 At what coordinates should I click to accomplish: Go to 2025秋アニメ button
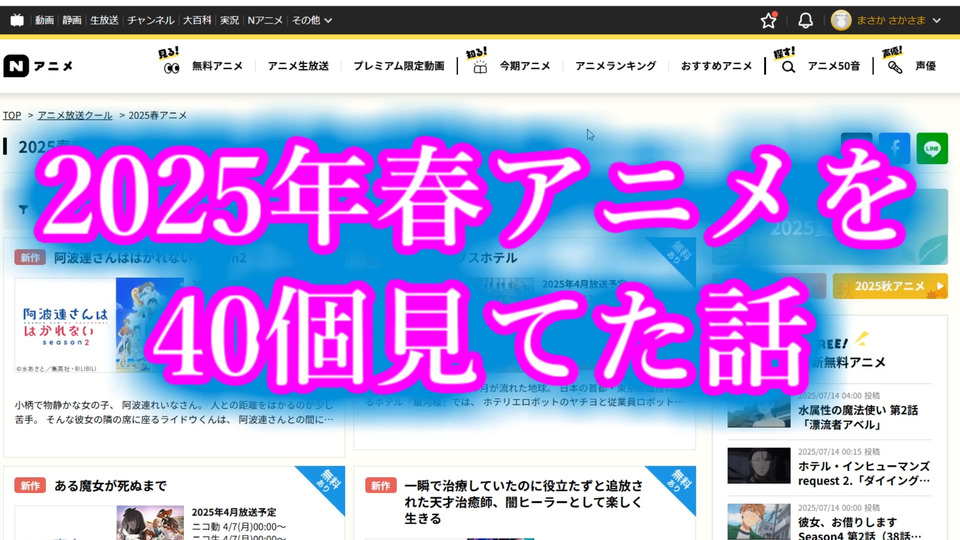[x=890, y=286]
